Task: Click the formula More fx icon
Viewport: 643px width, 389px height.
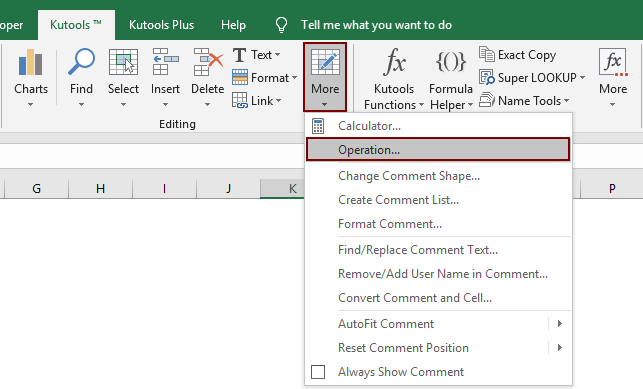Action: tap(613, 62)
